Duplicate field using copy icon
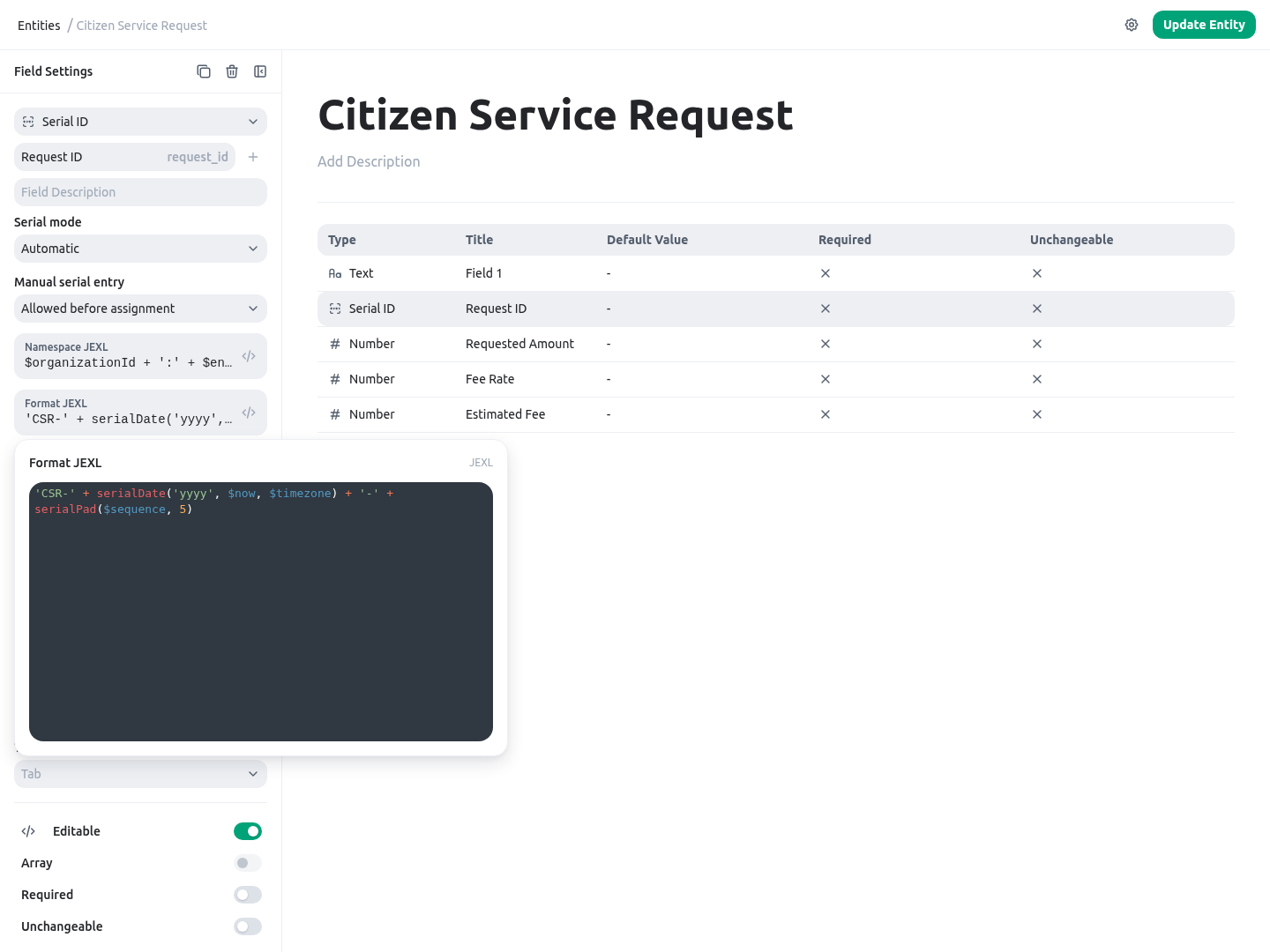This screenshot has height=952, width=1270. coord(204,71)
